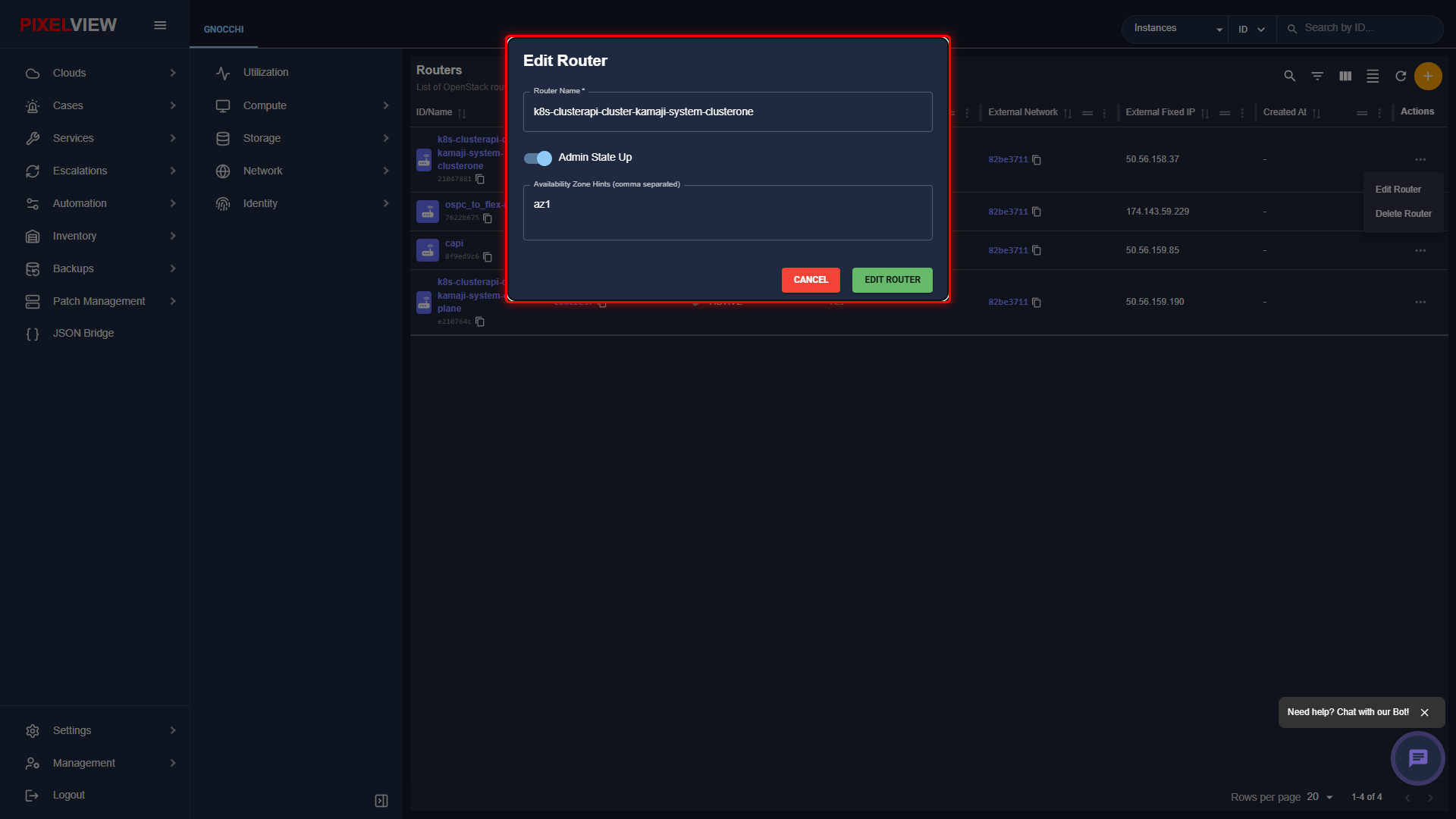The height and width of the screenshot is (819, 1456).
Task: Click the refresh icon in Routers toolbar
Action: (1401, 76)
